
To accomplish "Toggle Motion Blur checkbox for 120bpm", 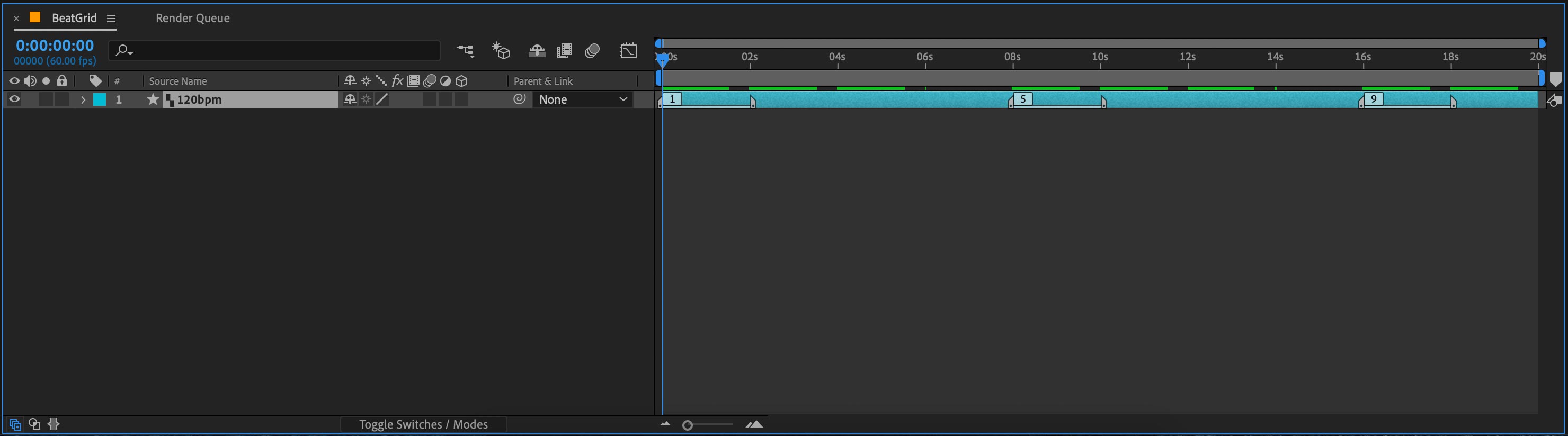I will pos(430,99).
